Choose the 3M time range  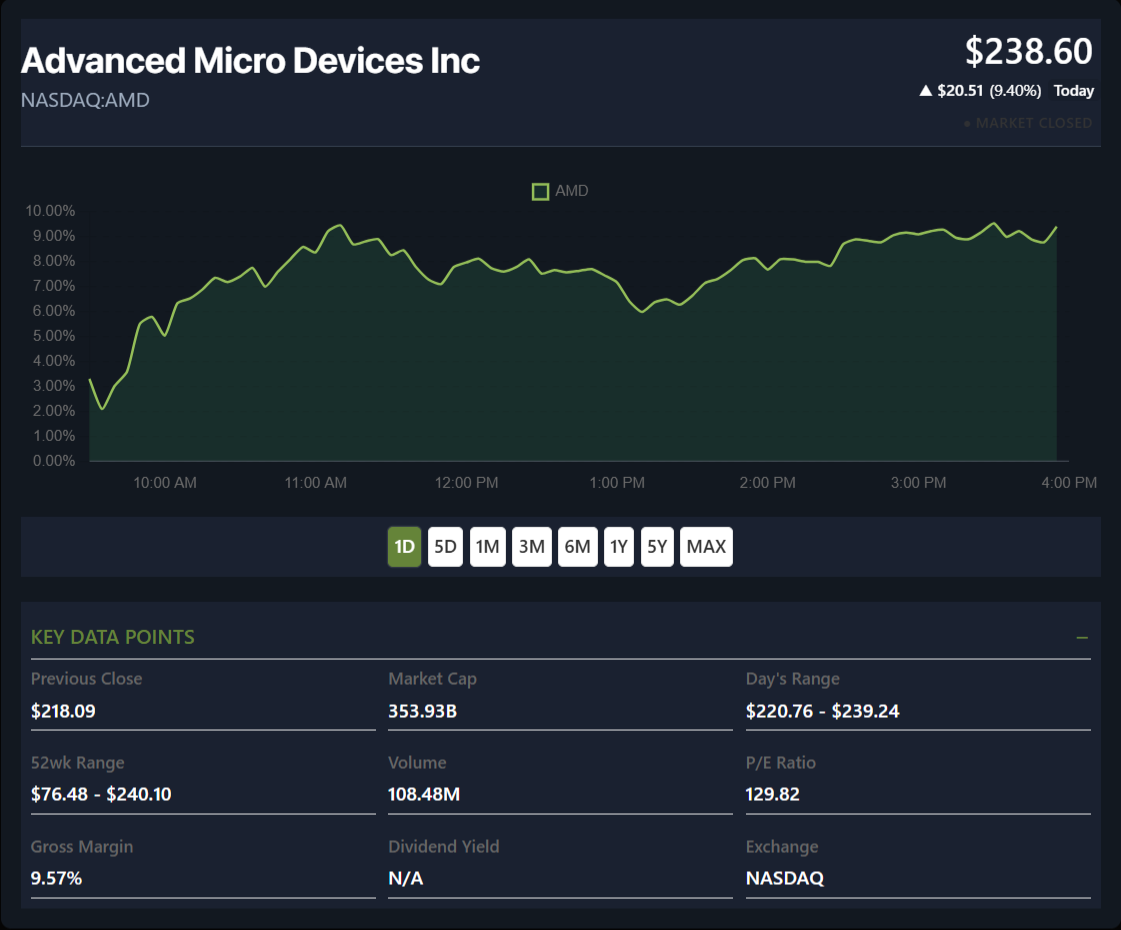(x=531, y=547)
